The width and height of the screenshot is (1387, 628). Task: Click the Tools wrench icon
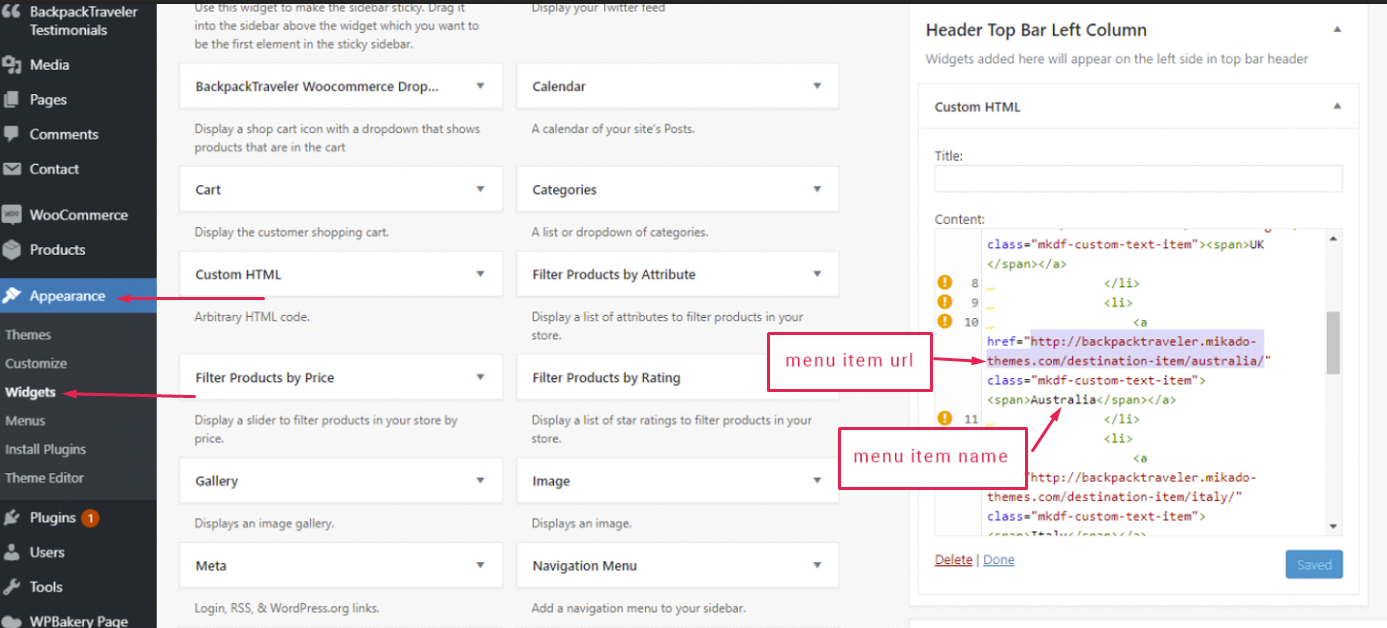click(12, 587)
